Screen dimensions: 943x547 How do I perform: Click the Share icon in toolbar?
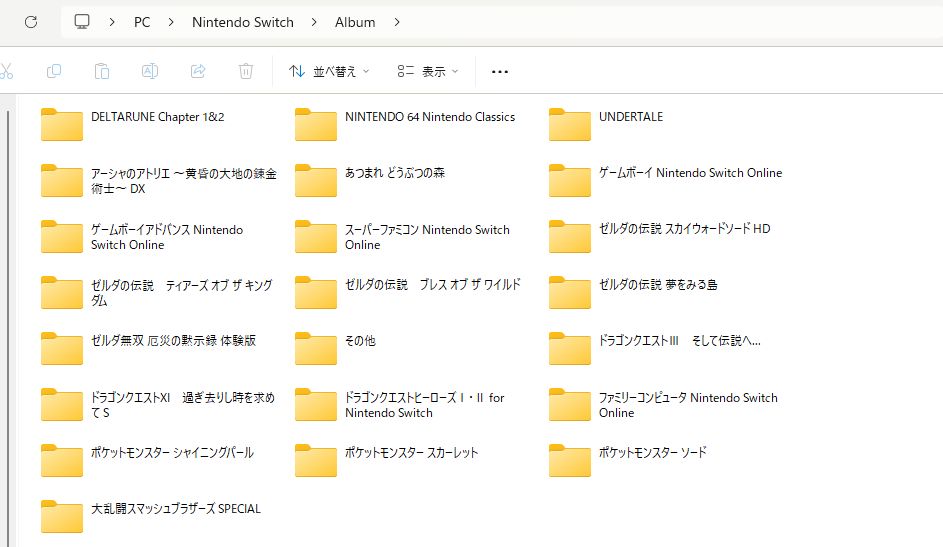point(198,71)
